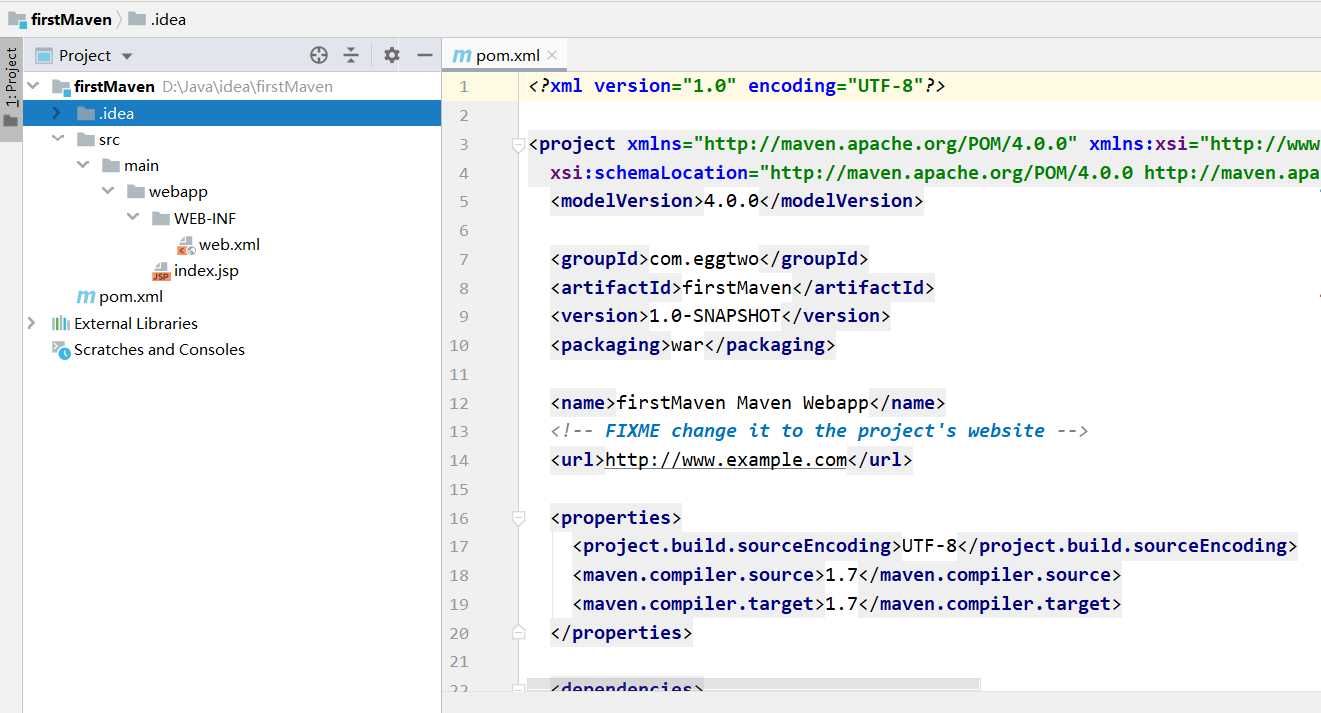This screenshot has width=1321, height=713.
Task: Collapse the main folder arrow
Action: coord(83,165)
